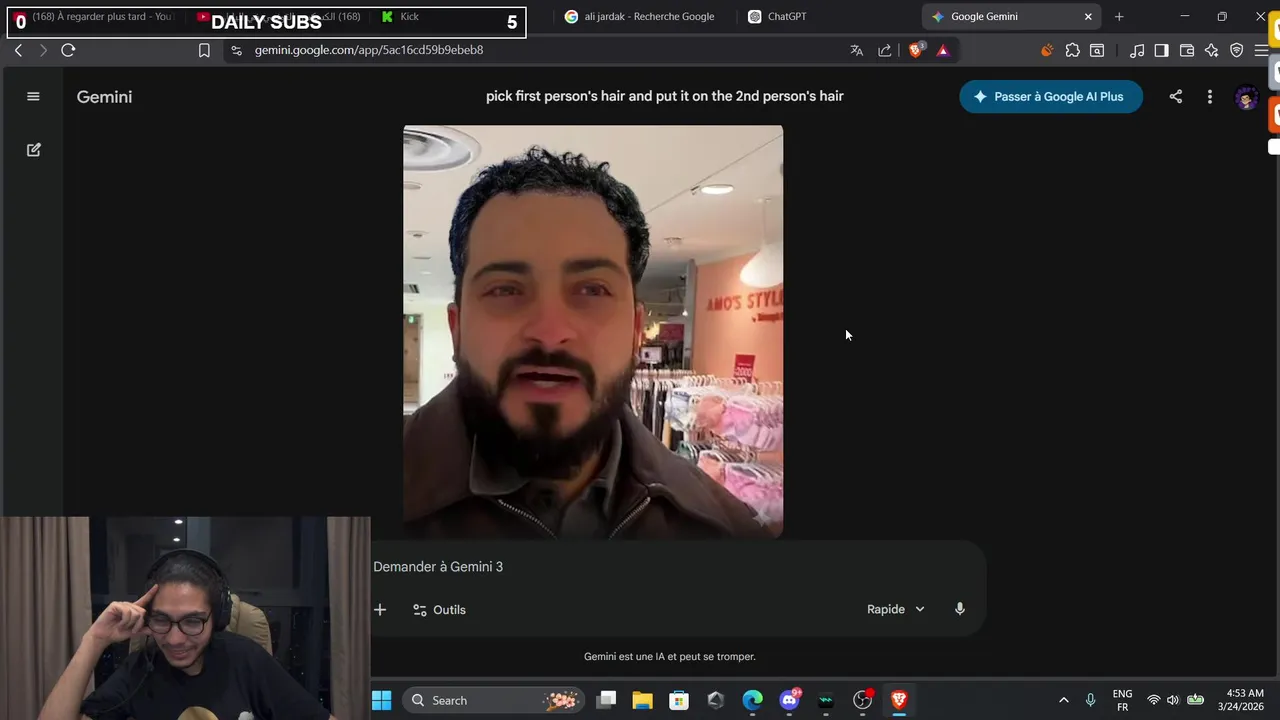The height and width of the screenshot is (720, 1280).
Task: Close the Google Gemini tab
Action: 1088,16
